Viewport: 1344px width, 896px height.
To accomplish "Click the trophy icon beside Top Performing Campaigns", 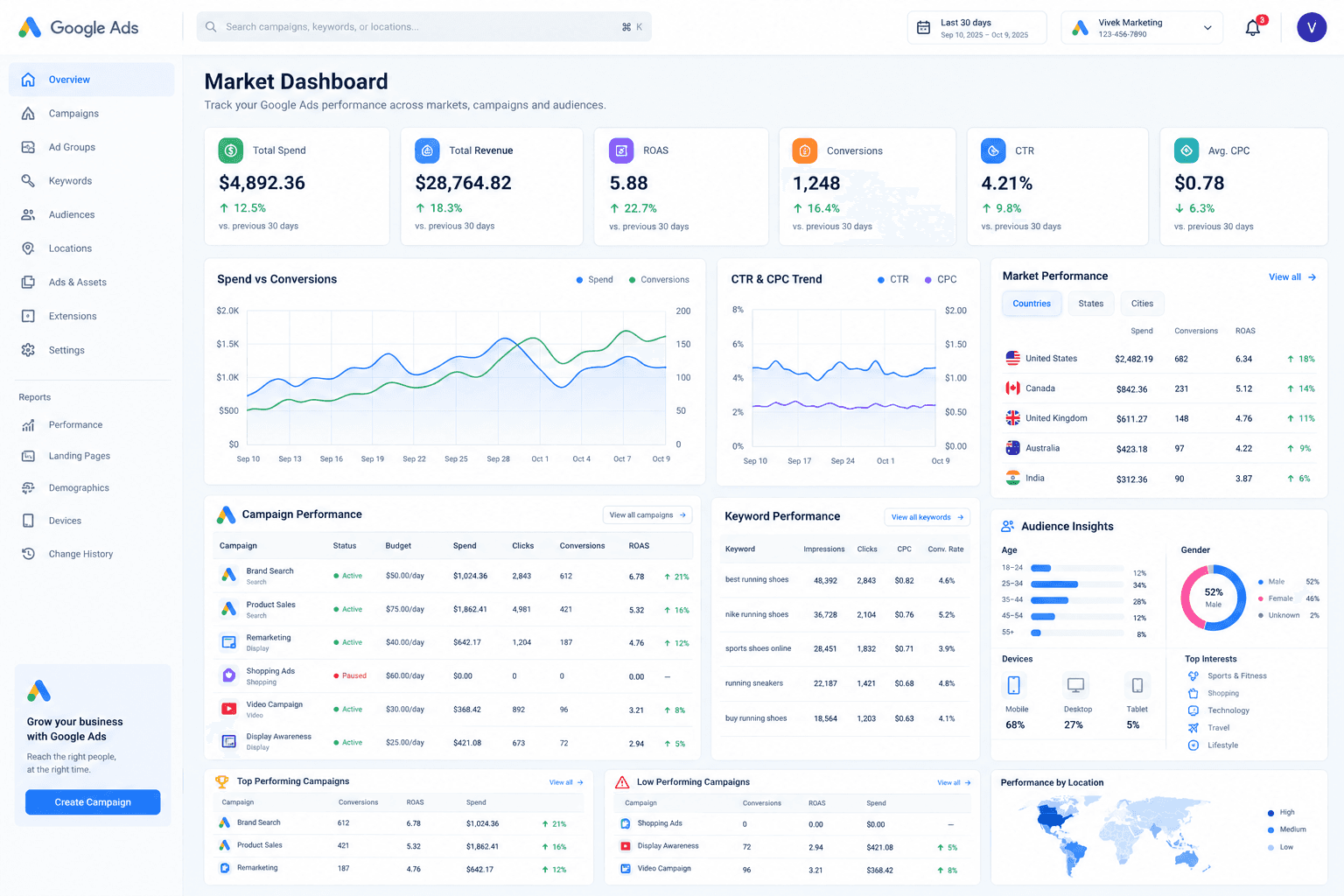I will (222, 781).
